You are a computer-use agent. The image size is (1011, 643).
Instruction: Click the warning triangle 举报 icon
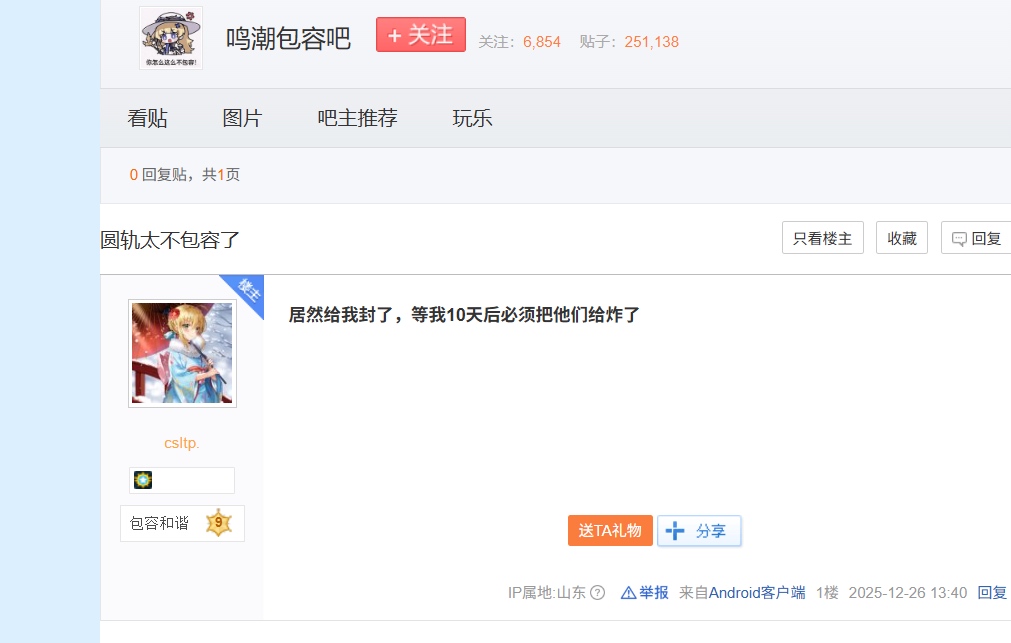point(628,593)
